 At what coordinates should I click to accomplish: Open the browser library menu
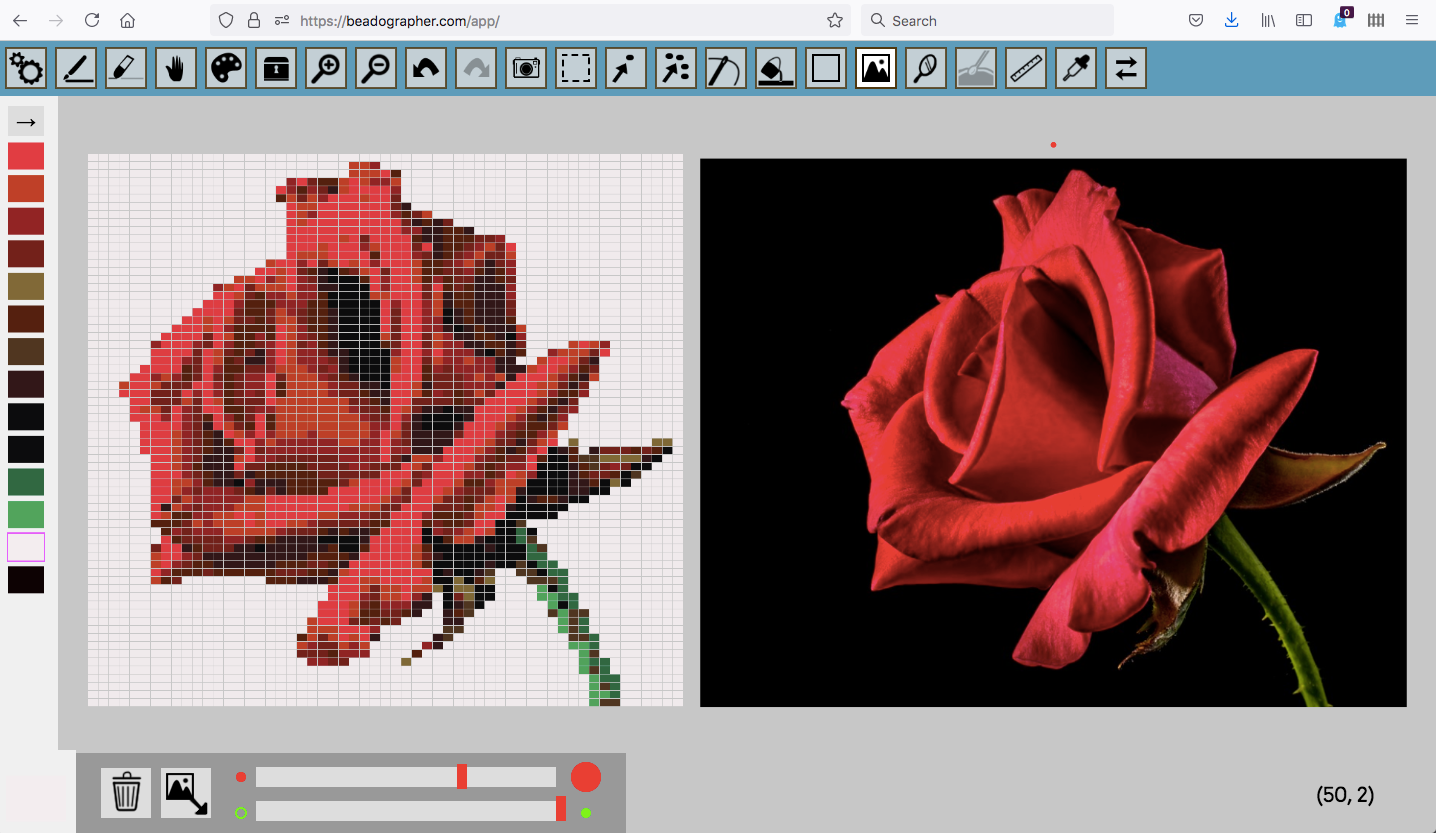1267,20
